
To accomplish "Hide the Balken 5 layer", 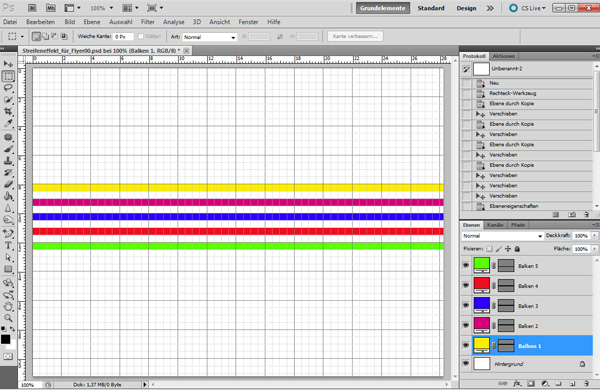I will [466, 265].
